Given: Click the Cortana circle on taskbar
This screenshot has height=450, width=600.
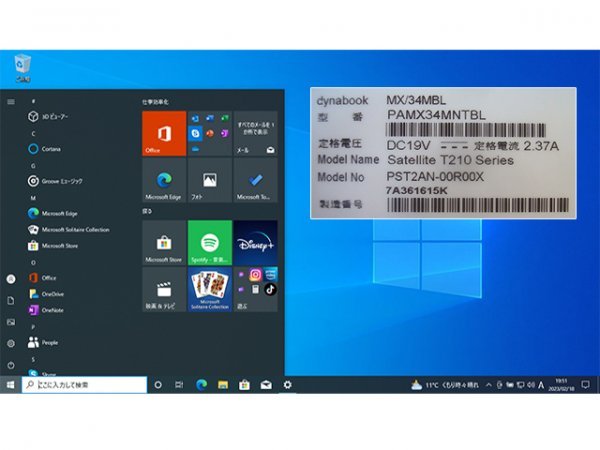Looking at the screenshot, I should pyautogui.click(x=158, y=385).
